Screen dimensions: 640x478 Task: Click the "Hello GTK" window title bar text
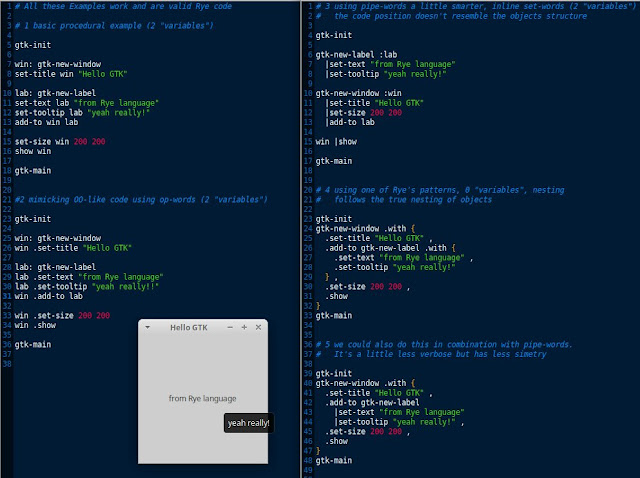(x=189, y=327)
